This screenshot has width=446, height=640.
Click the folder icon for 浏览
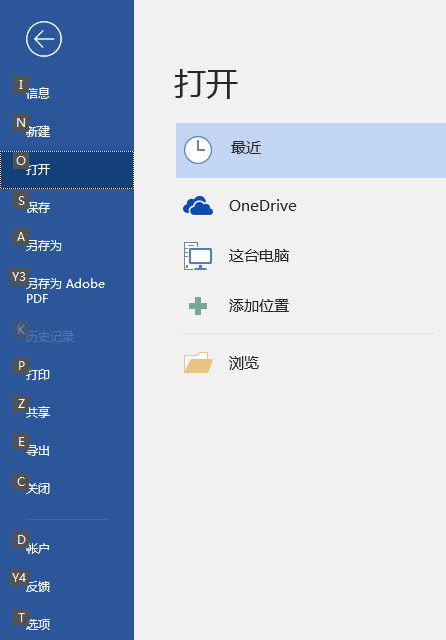198,362
